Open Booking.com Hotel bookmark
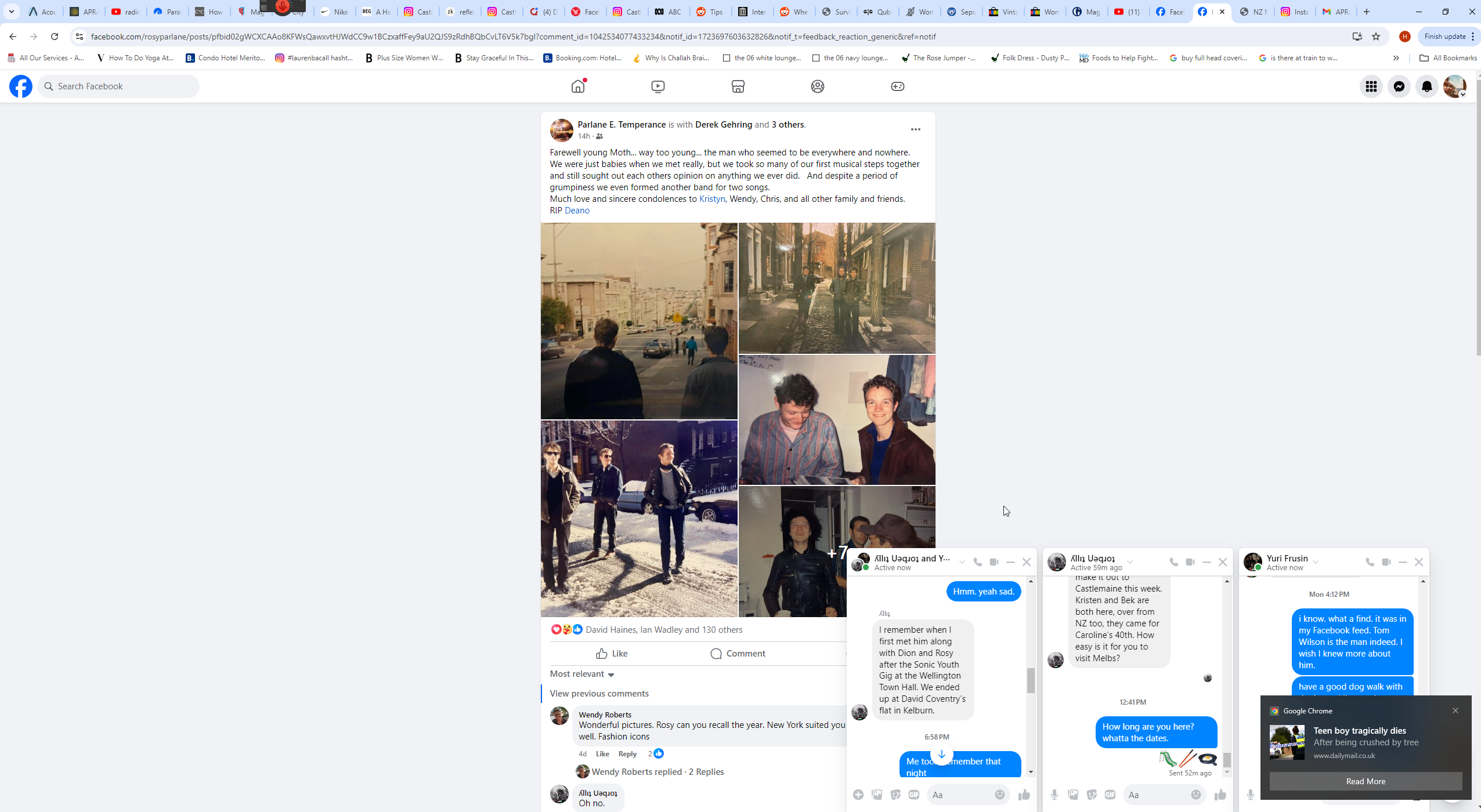 583,58
